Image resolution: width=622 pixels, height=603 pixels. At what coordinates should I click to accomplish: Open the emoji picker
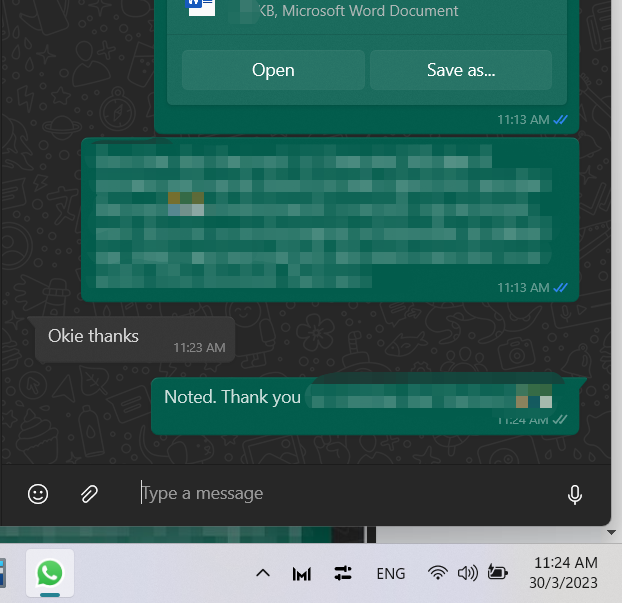[38, 494]
